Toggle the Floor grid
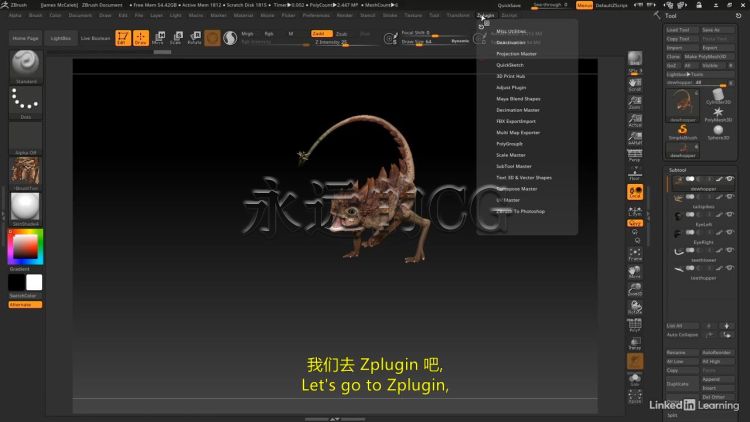Viewport: 750px width, 422px height. click(635, 174)
